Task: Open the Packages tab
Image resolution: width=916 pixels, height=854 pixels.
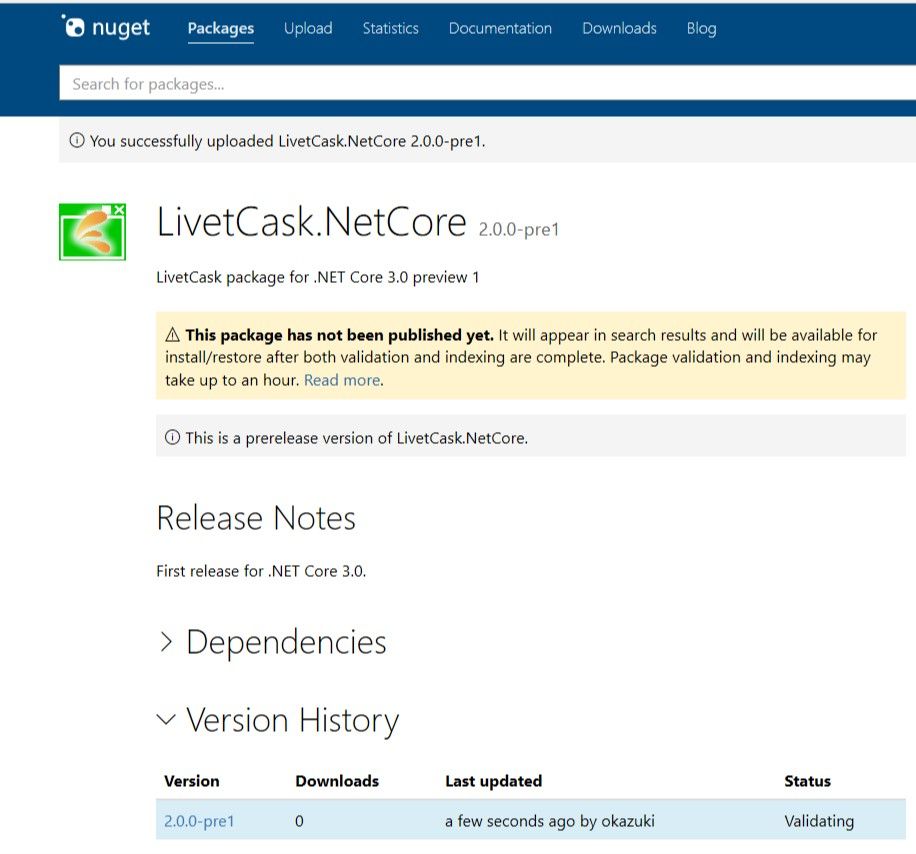Action: [x=221, y=28]
